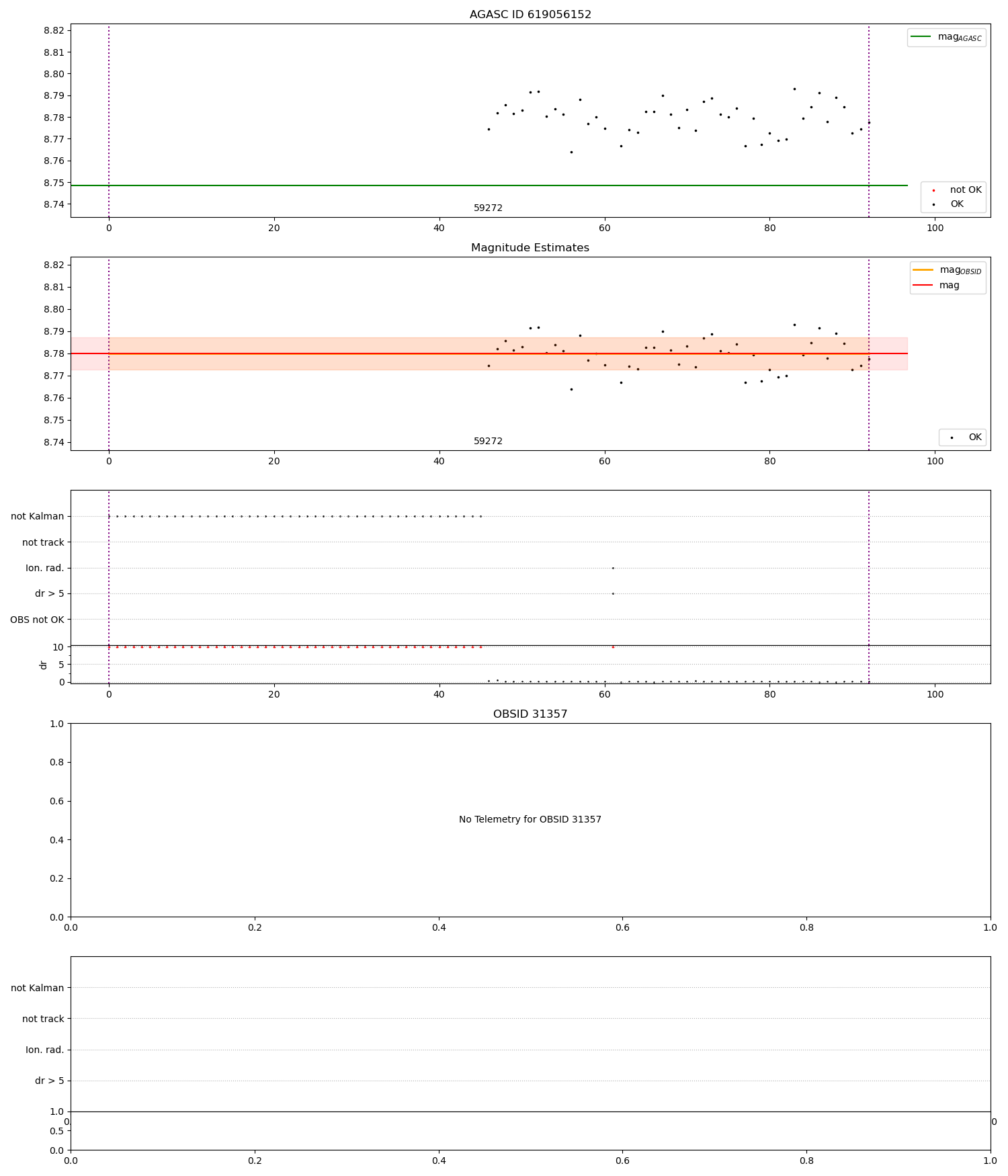1008x1176 pixels.
Task: Click the 59272 label in Magnitude Estimates plot
Action: (x=488, y=442)
